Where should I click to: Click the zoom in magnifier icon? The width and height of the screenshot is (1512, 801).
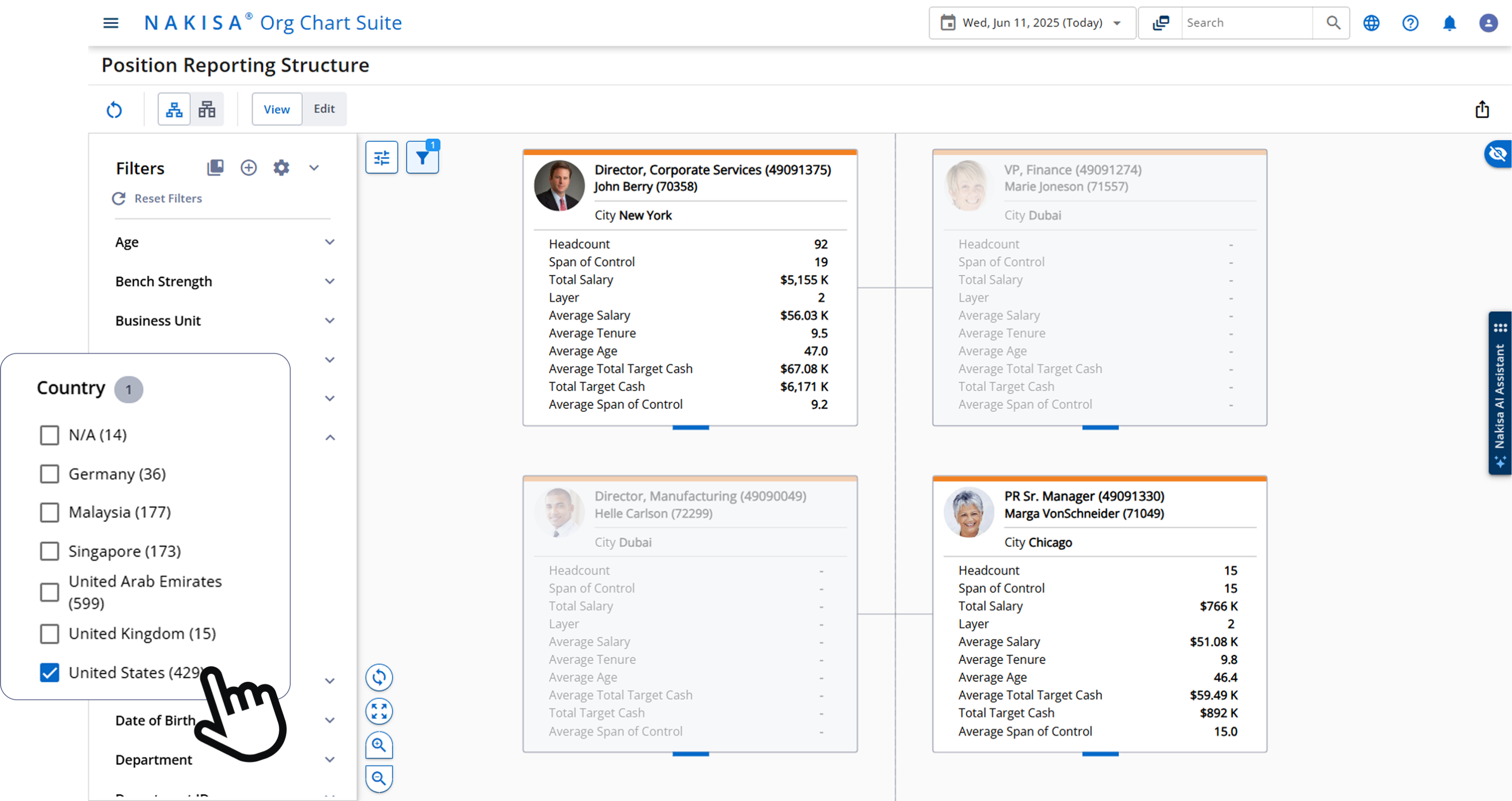pyautogui.click(x=379, y=745)
